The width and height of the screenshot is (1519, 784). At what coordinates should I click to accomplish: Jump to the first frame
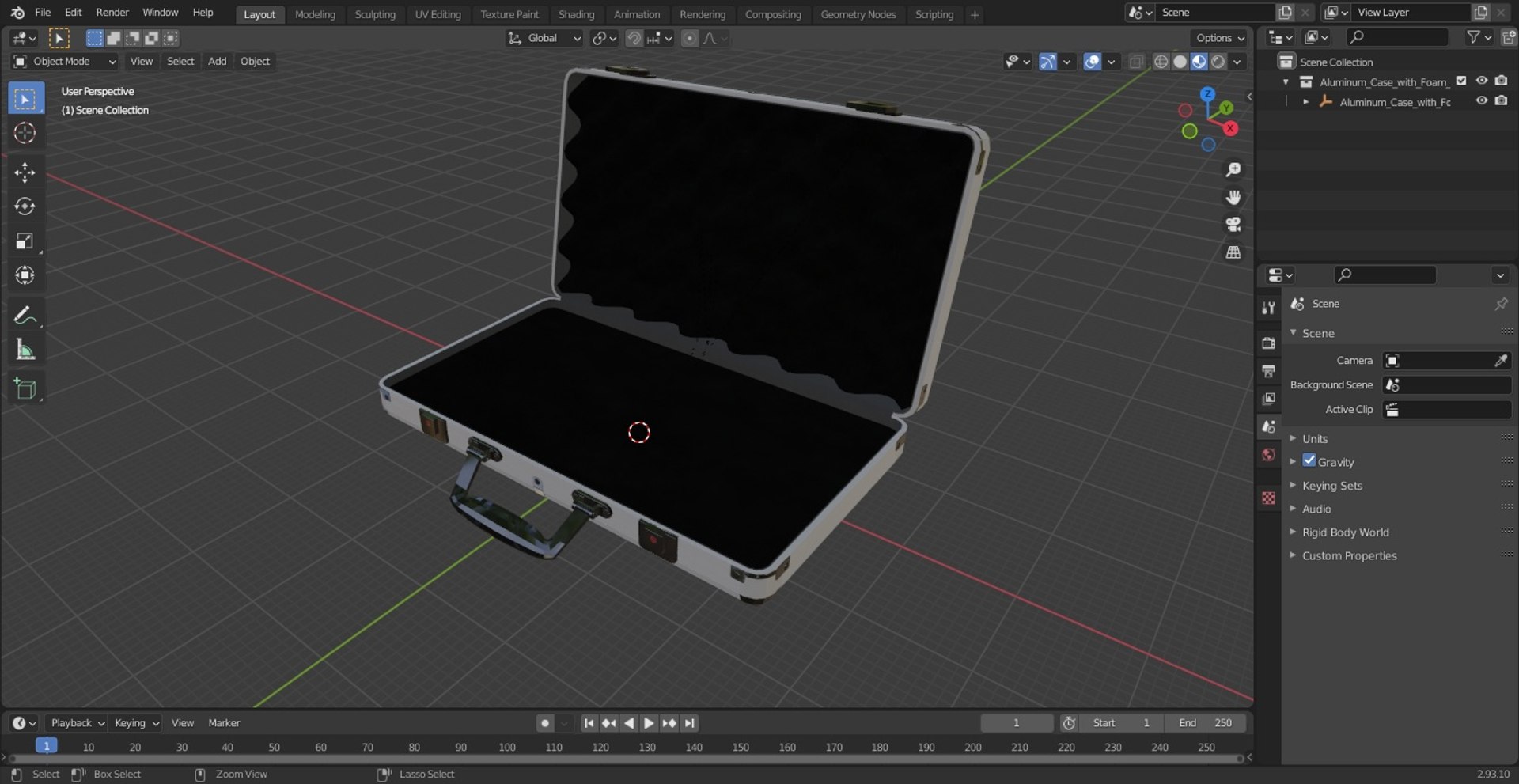pos(589,723)
